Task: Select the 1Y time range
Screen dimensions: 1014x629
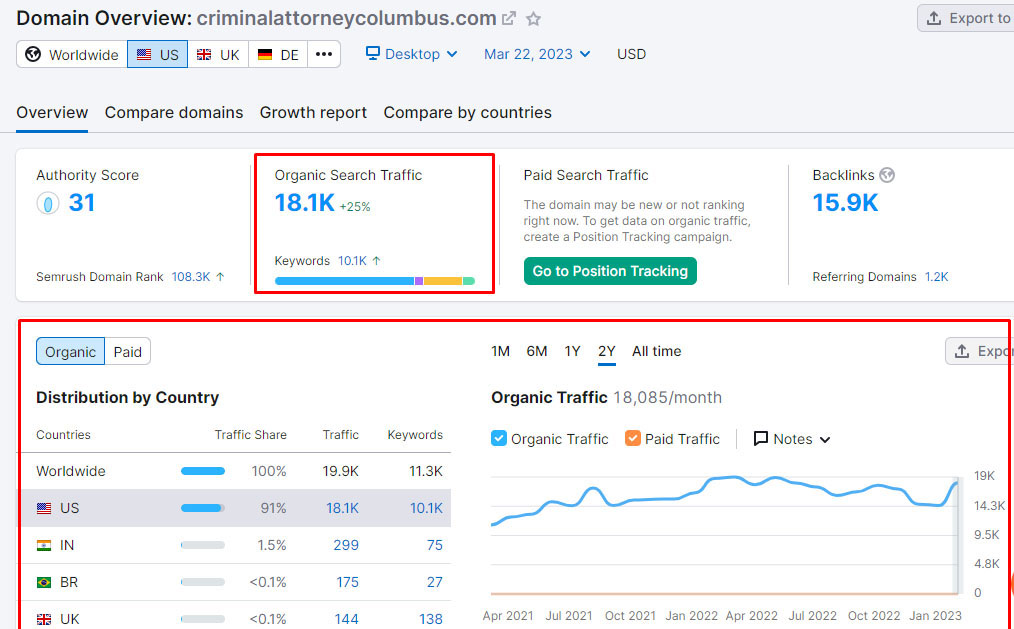Action: coord(572,351)
